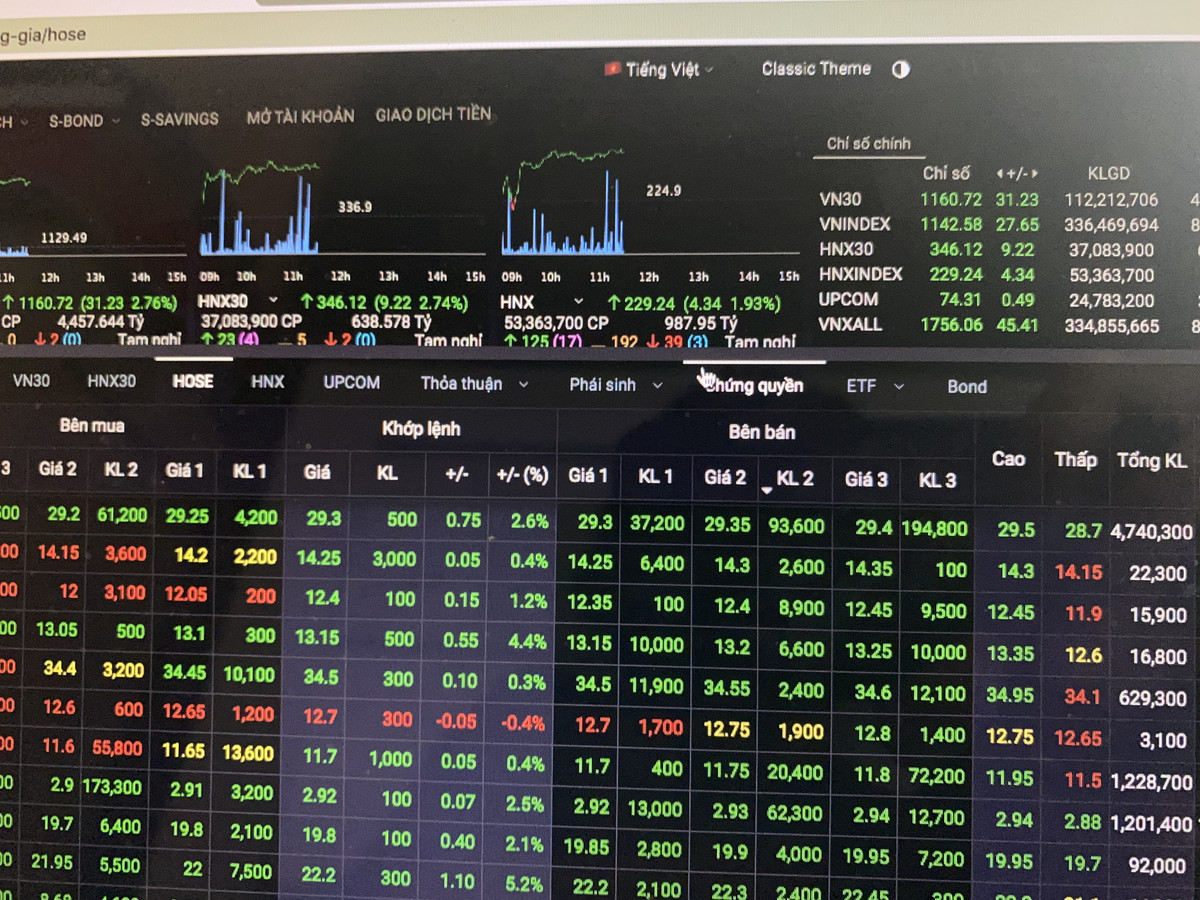Image resolution: width=1200 pixels, height=900 pixels.
Task: Click the HNX30 intraday chart
Action: (260, 210)
